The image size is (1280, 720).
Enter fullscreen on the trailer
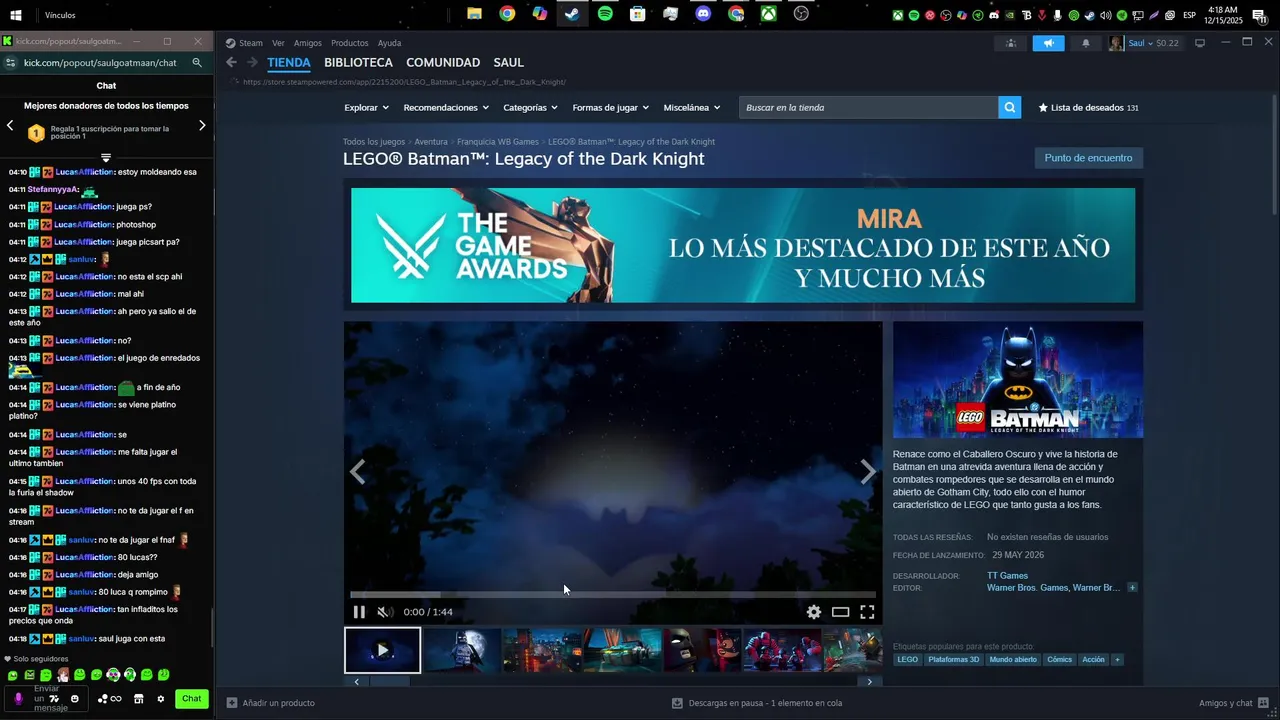point(867,612)
